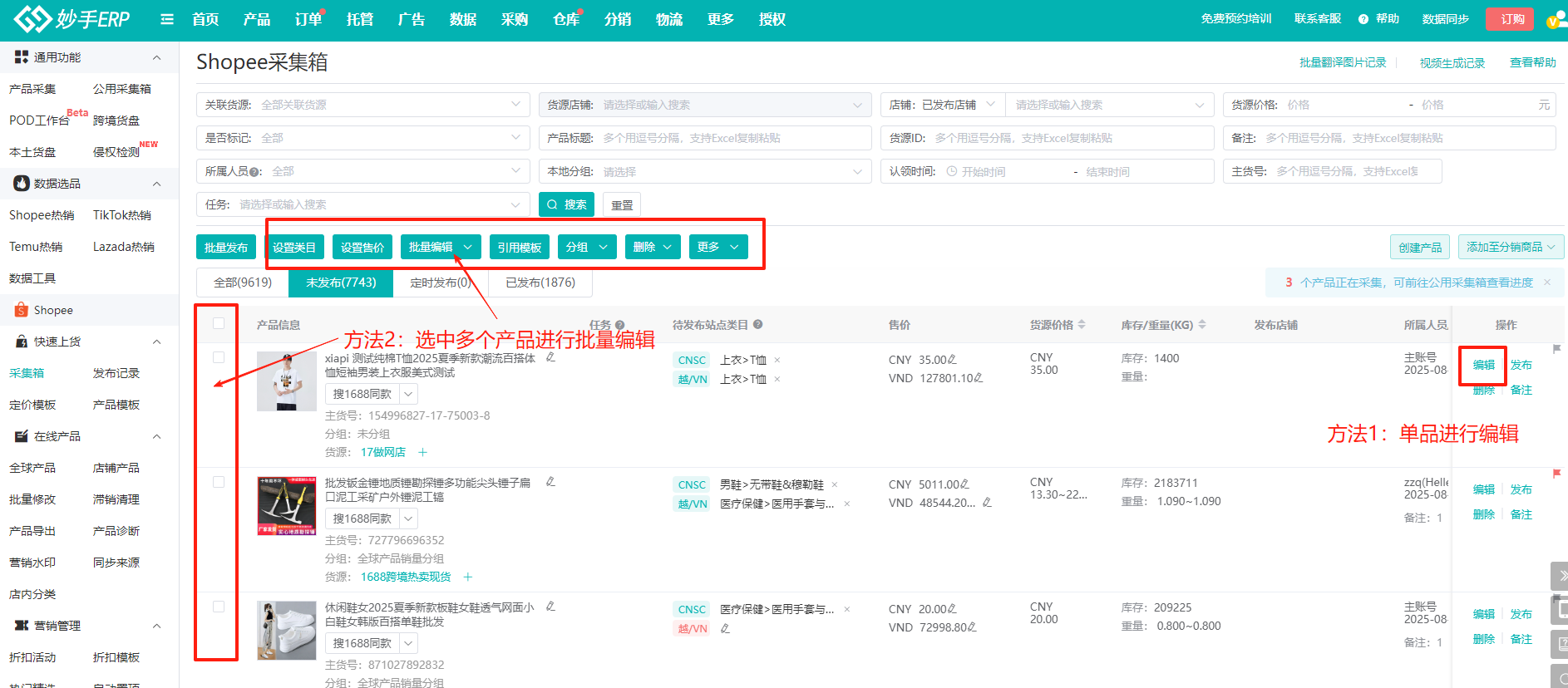Collapse the 通用功能 sidebar section
The image size is (1568, 688).
[156, 57]
